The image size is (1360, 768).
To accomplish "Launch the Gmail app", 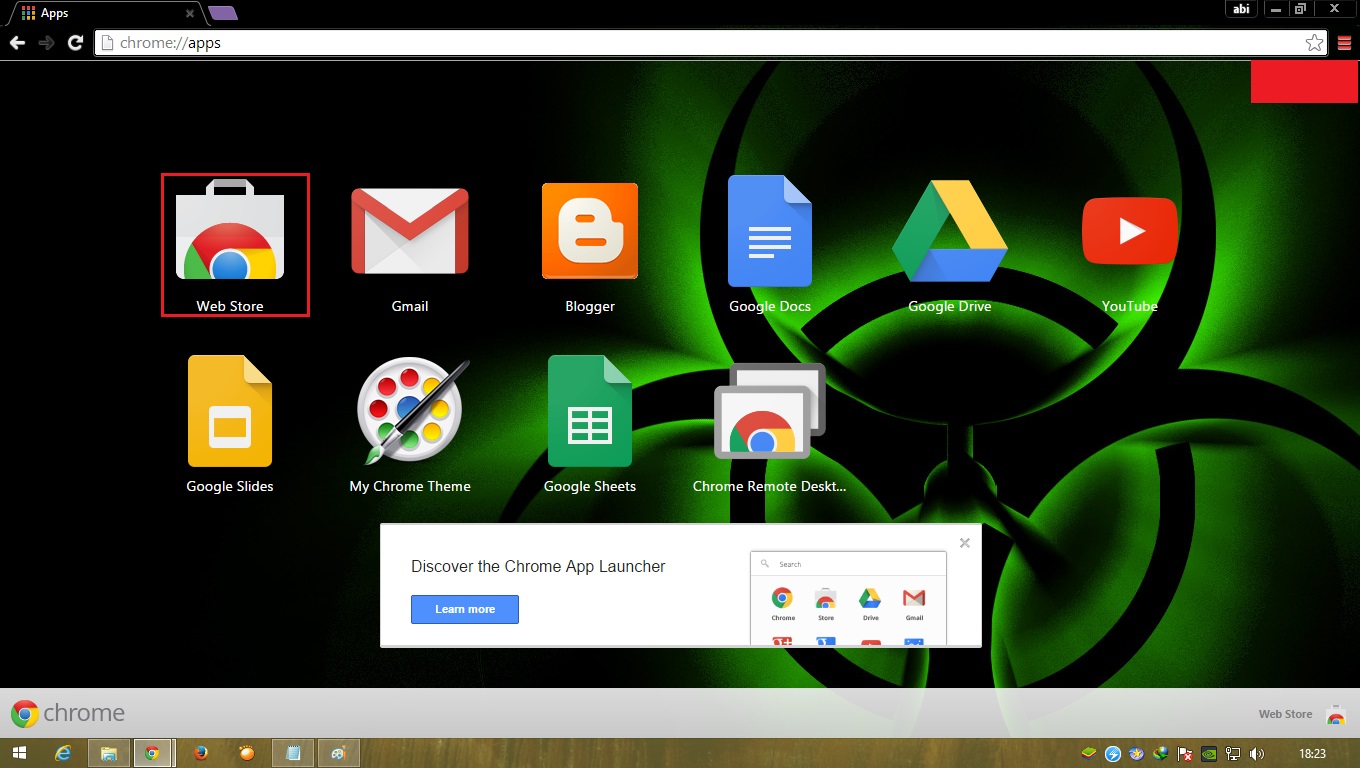I will pyautogui.click(x=410, y=245).
